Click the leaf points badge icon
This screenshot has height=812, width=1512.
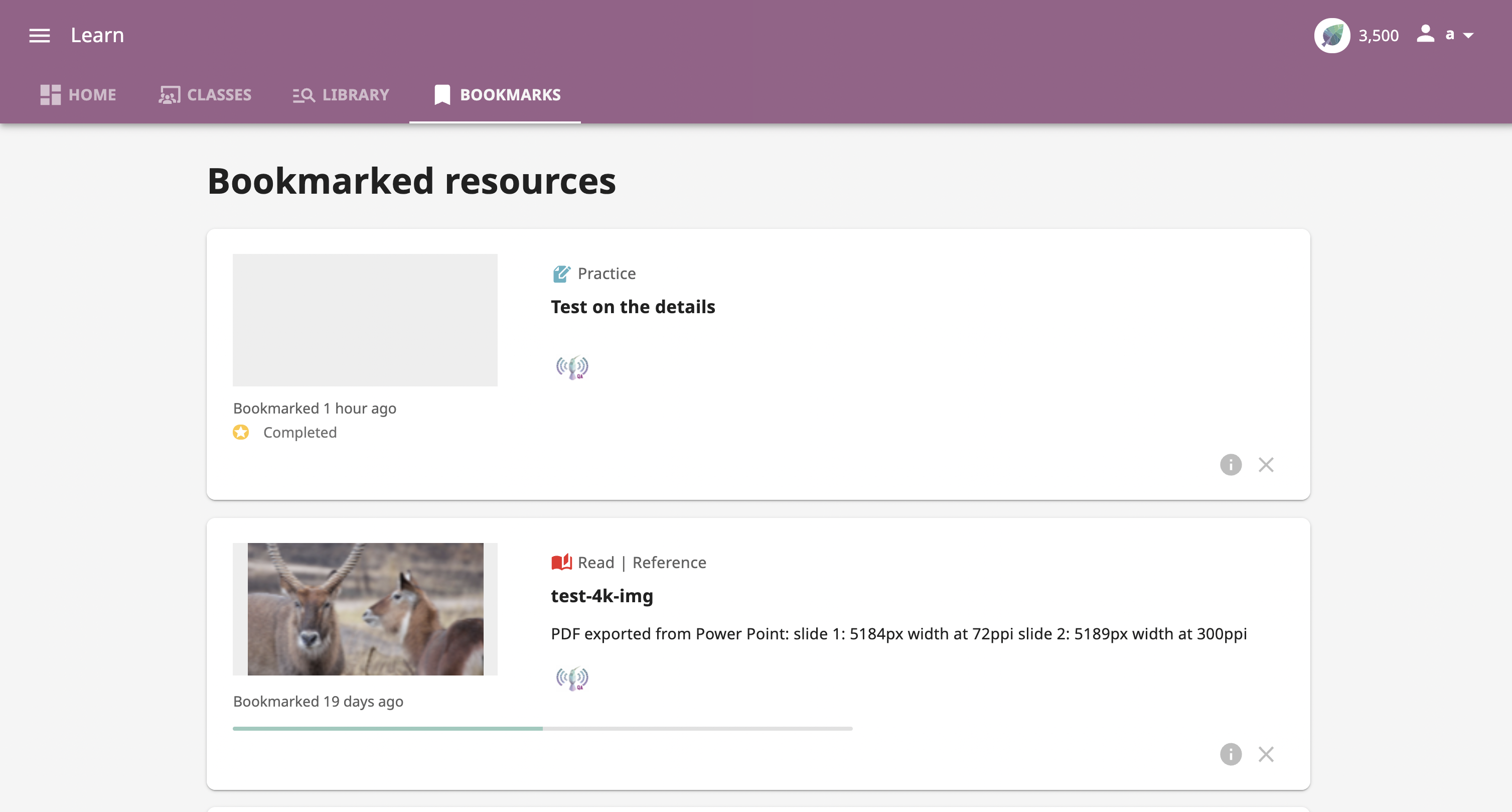pyautogui.click(x=1332, y=35)
